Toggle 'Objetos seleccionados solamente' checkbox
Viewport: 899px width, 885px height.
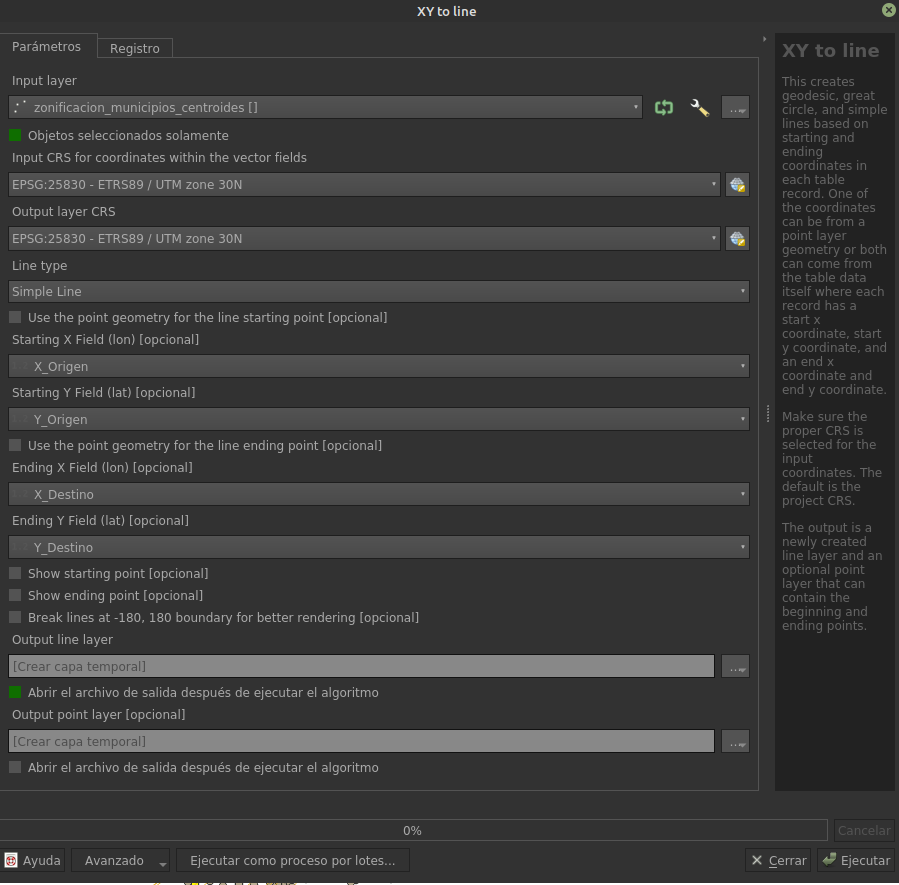[x=15, y=135]
